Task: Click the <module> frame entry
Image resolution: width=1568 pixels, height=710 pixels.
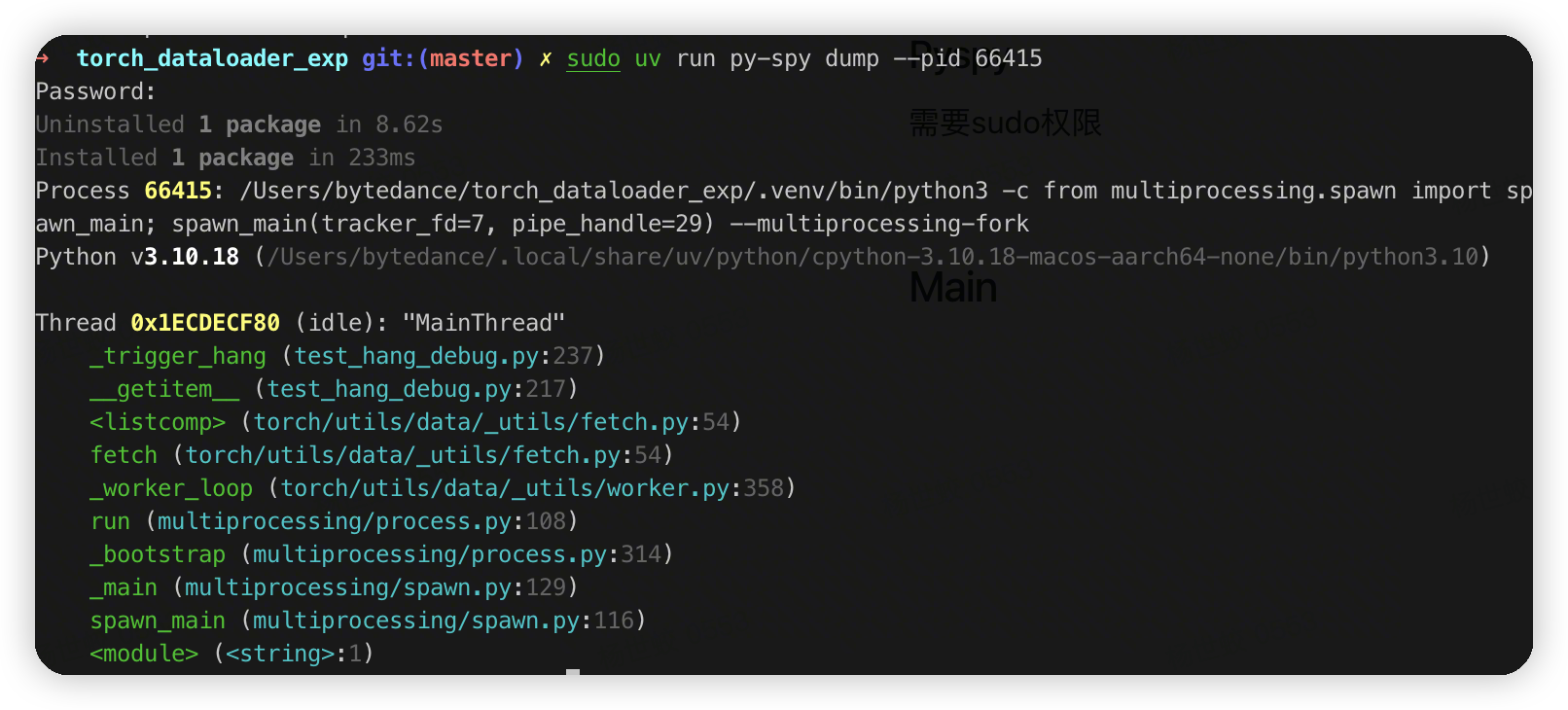Action: 144,654
